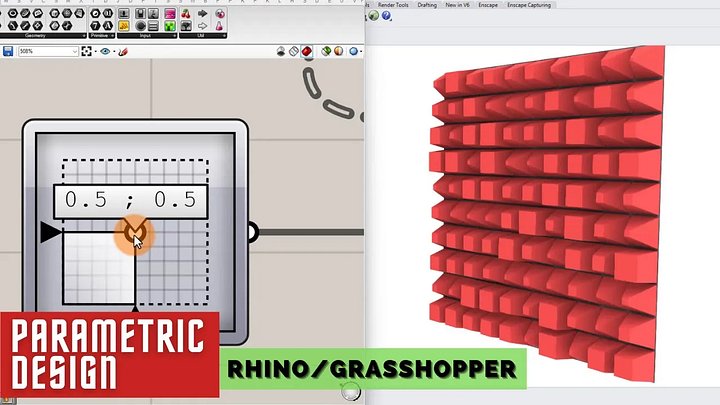This screenshot has height=405, width=720.
Task: Open the canvas zoom level dropdown showing 508%
Action: click(x=48, y=51)
